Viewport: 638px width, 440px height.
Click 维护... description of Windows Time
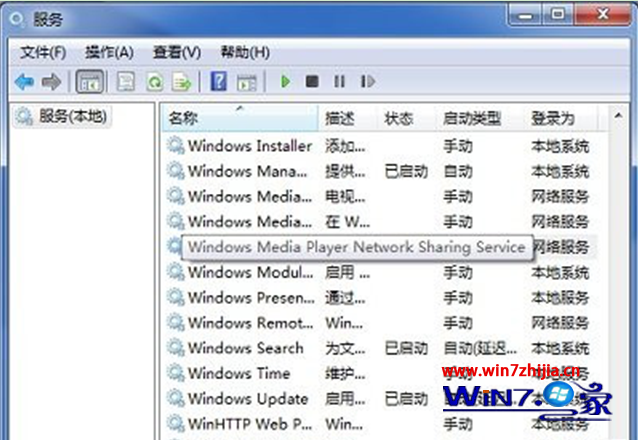click(x=345, y=374)
